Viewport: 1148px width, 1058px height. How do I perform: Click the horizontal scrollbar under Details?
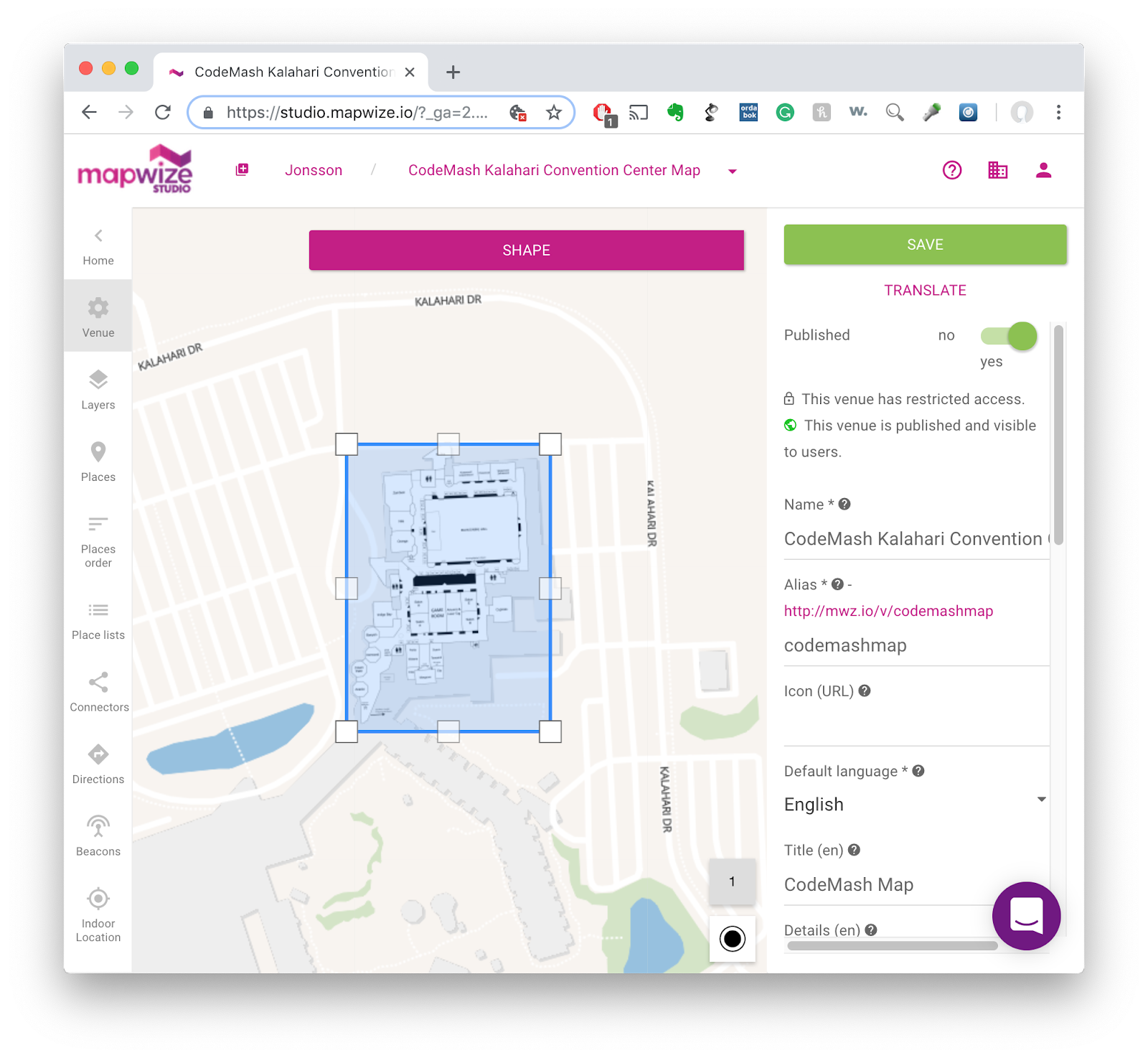[892, 945]
